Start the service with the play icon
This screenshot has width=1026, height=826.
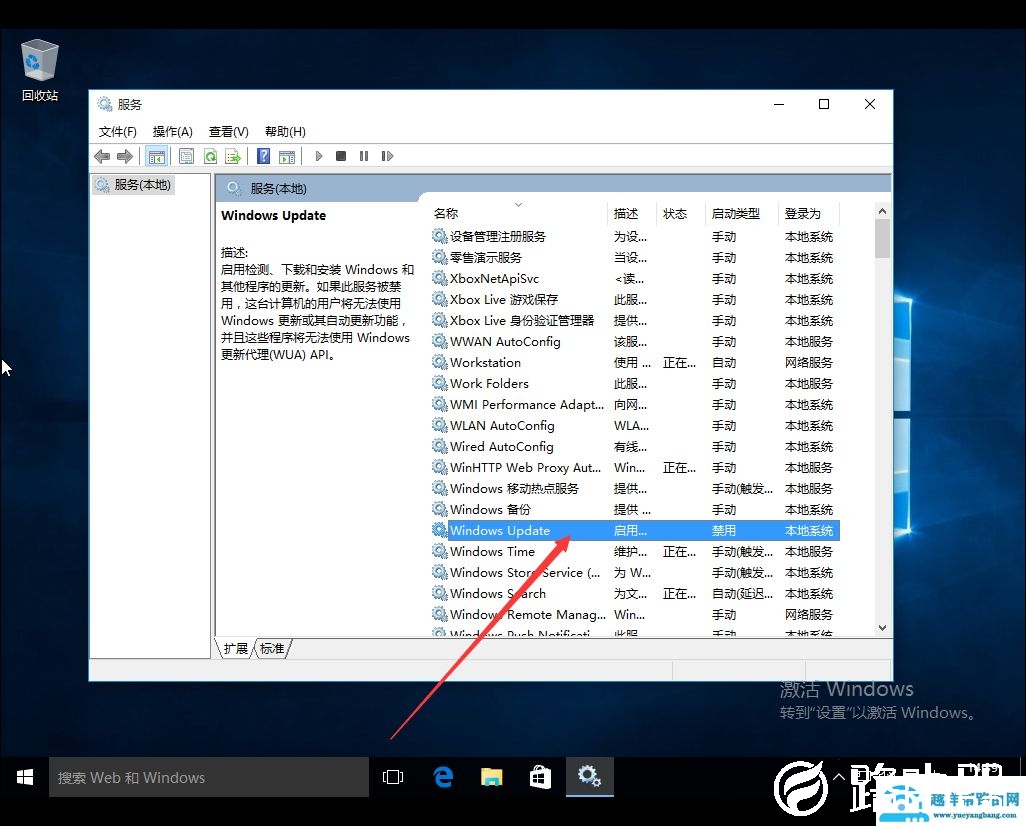(319, 156)
